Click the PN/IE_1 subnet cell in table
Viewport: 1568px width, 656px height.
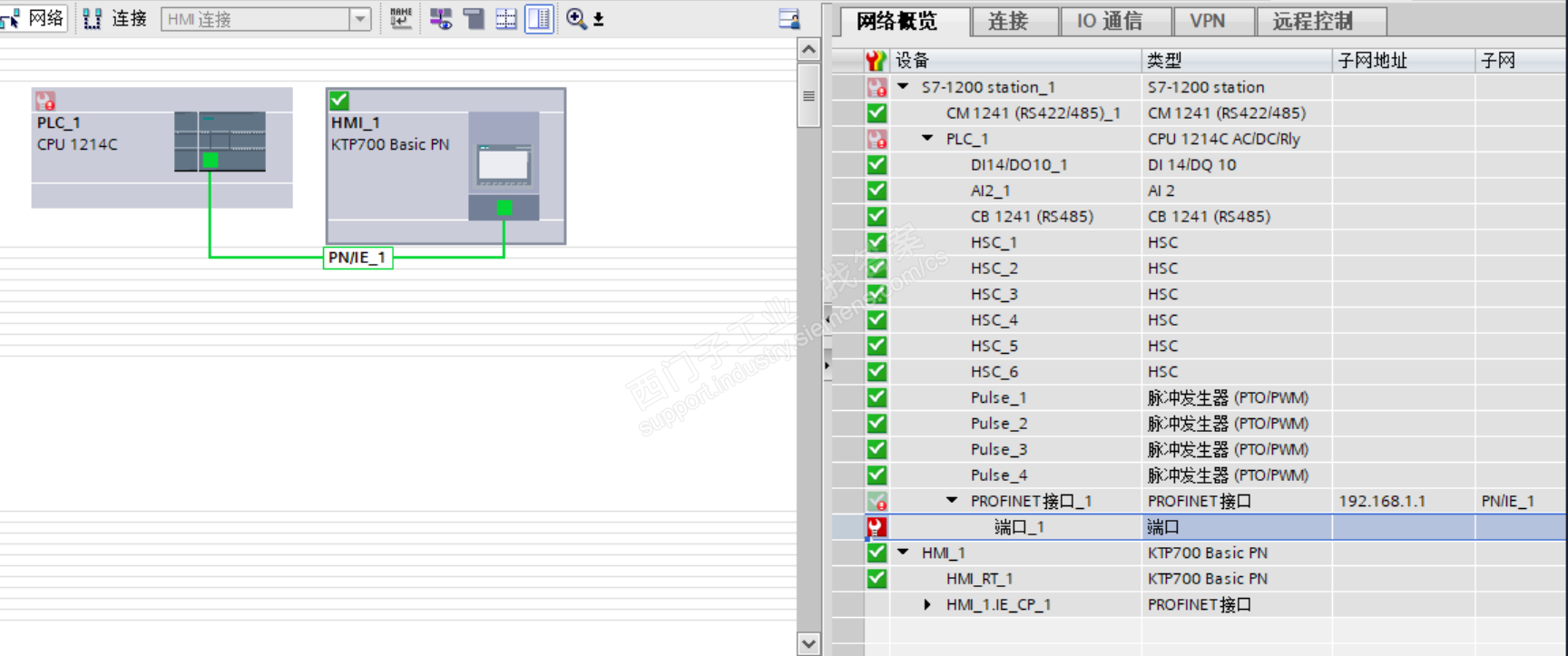coord(1522,501)
